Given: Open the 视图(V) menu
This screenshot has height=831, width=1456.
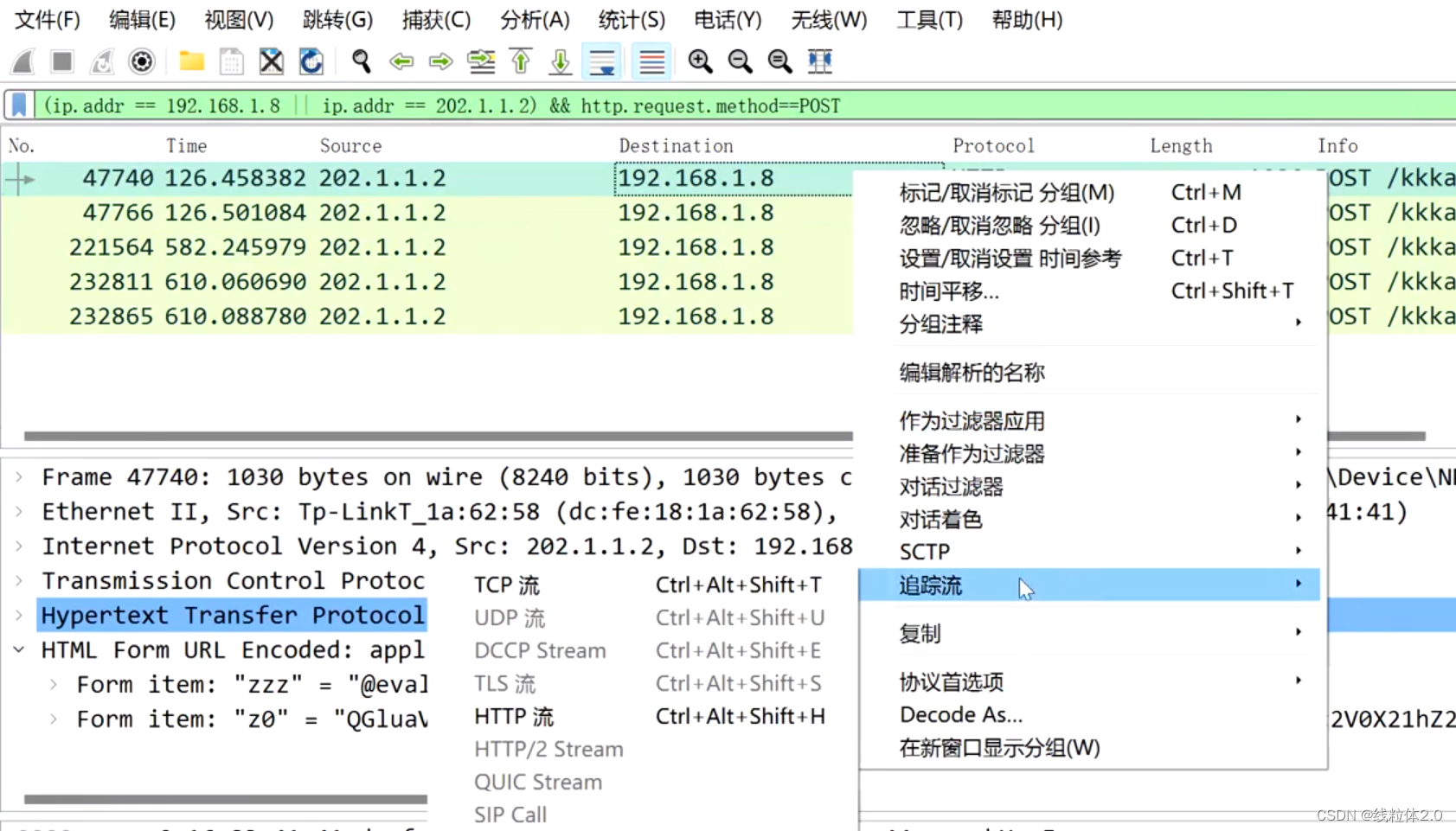Looking at the screenshot, I should click(x=239, y=19).
